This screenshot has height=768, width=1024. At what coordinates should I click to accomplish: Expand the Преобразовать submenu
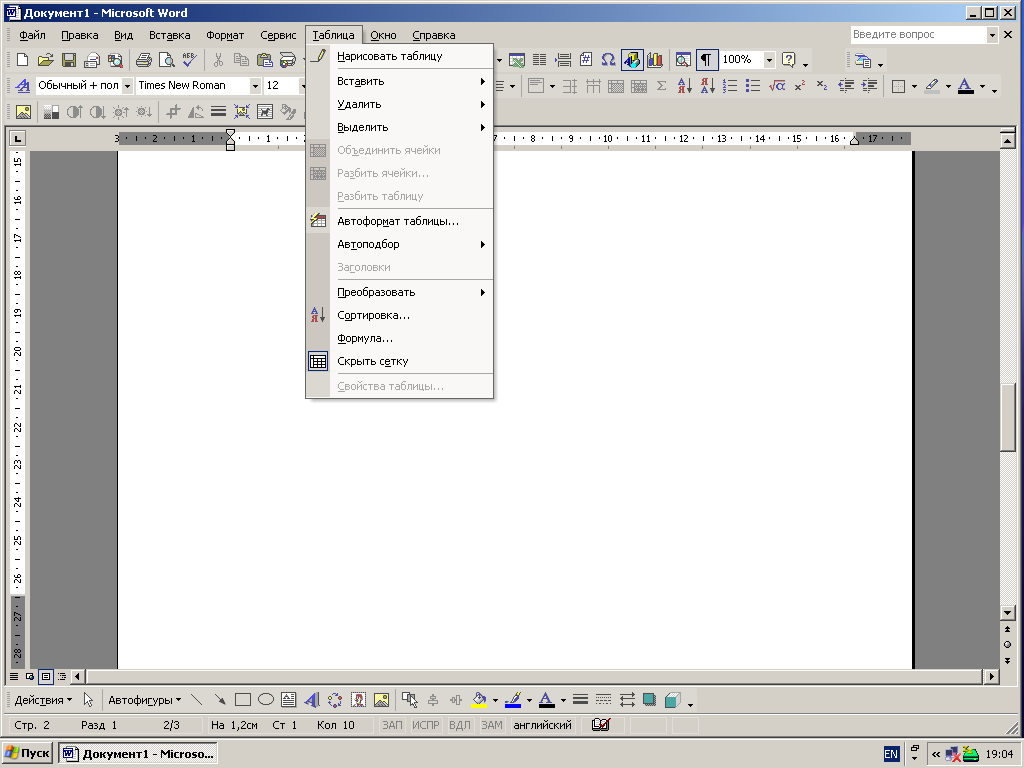(x=399, y=293)
